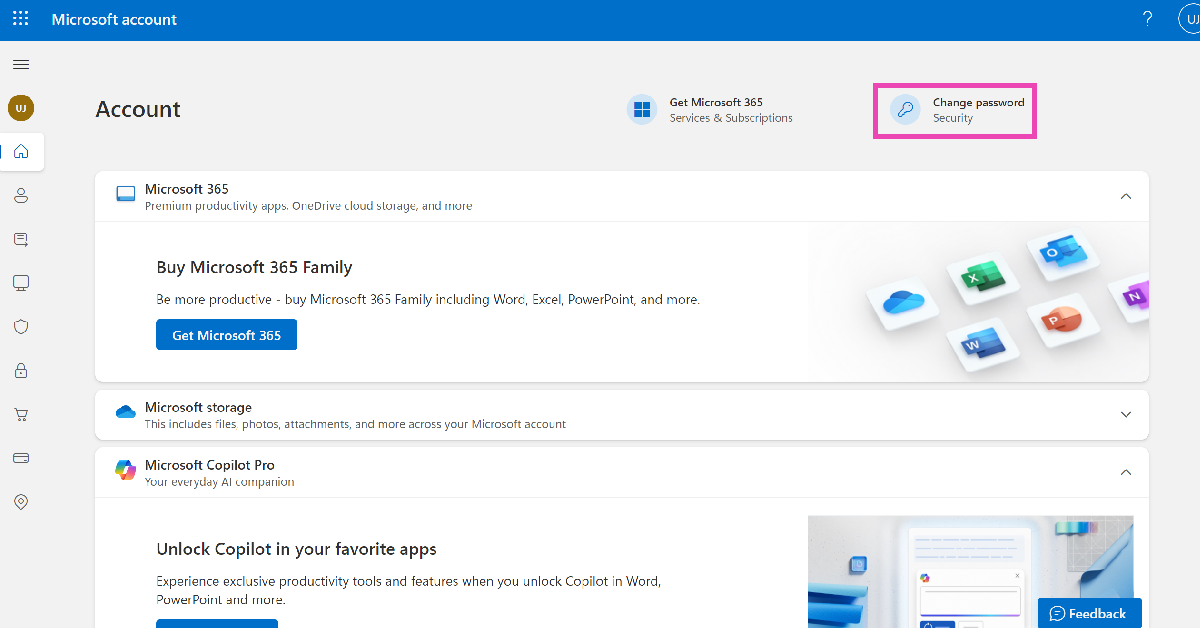Click the Microsoft account header title
The width and height of the screenshot is (1200, 628).
[x=114, y=20]
